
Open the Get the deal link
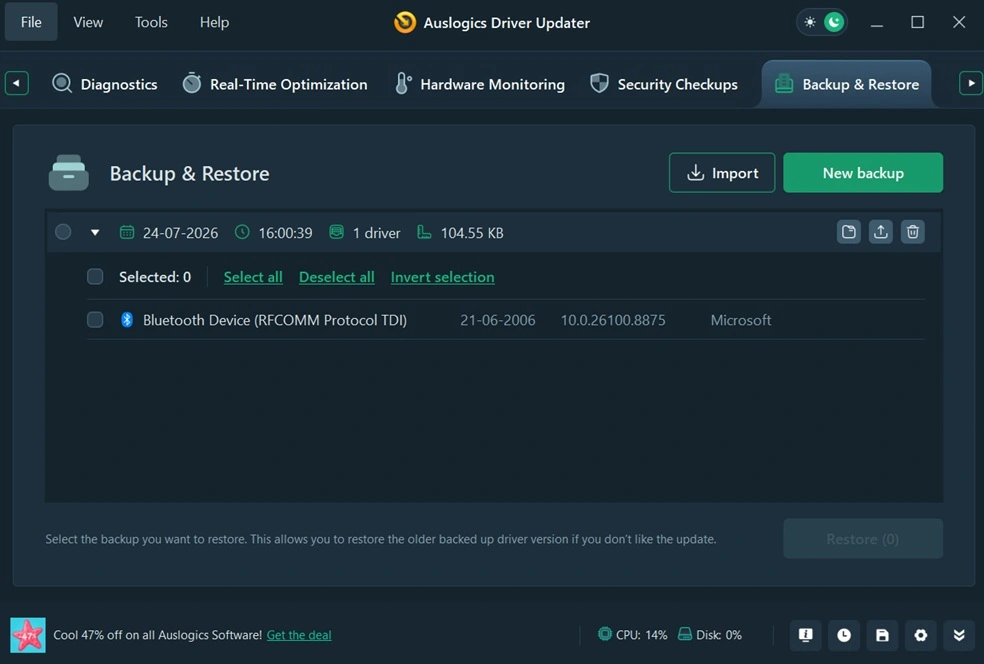(x=299, y=635)
